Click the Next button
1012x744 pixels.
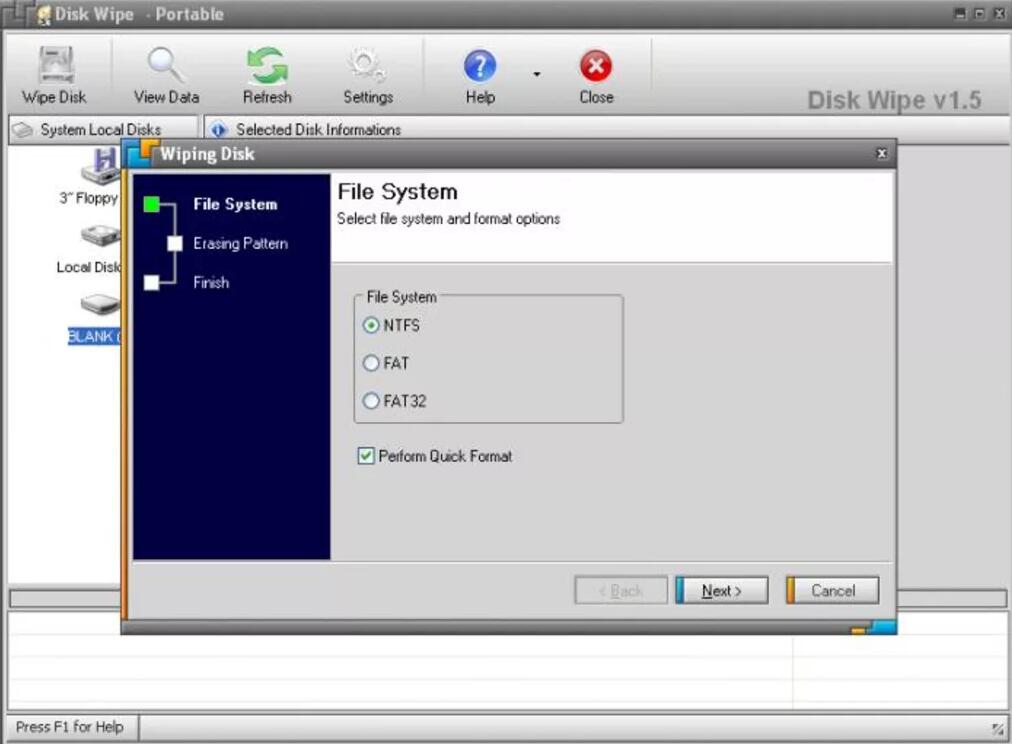coord(722,590)
